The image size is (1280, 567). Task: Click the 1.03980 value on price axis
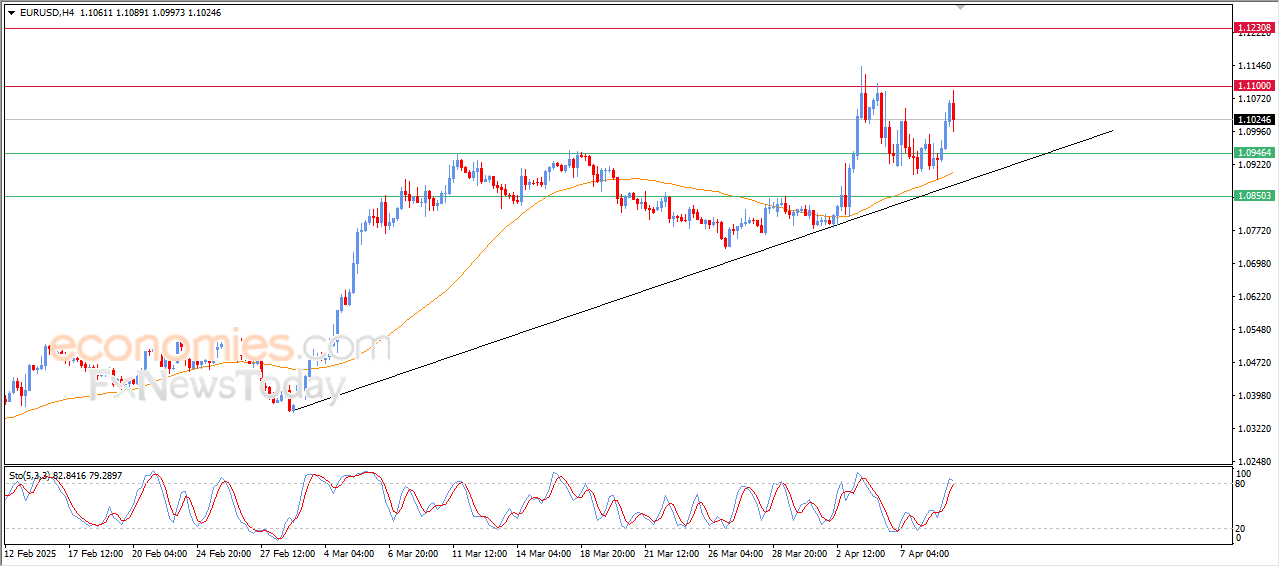(x=1254, y=396)
